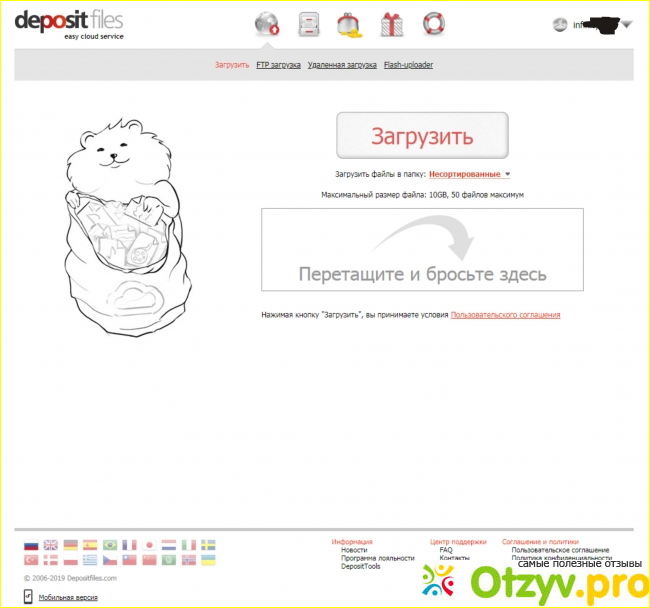The width and height of the screenshot is (650, 608).
Task: Open the Пользовательского соглашения link
Action: tap(505, 315)
